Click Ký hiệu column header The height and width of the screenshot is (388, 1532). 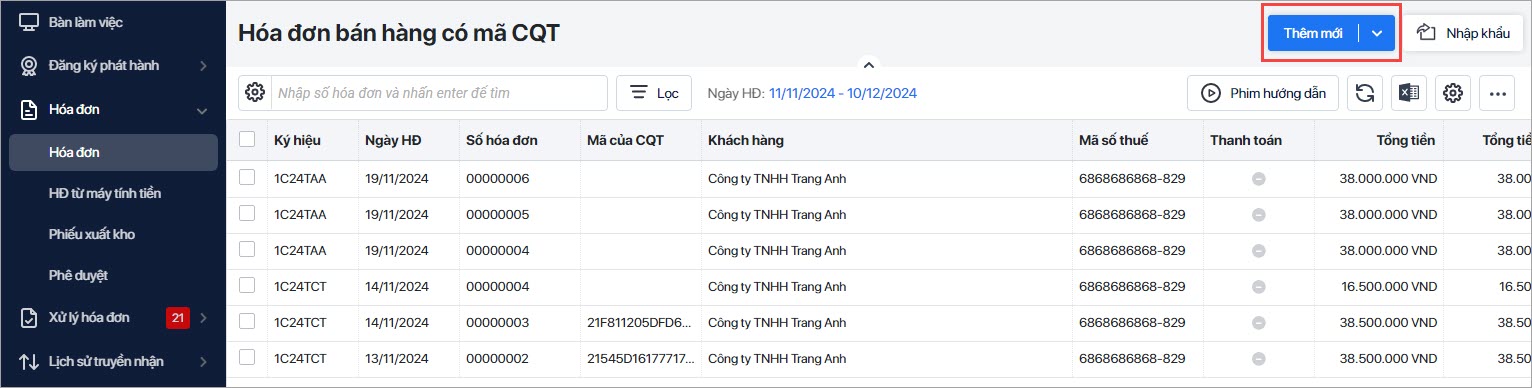[297, 140]
